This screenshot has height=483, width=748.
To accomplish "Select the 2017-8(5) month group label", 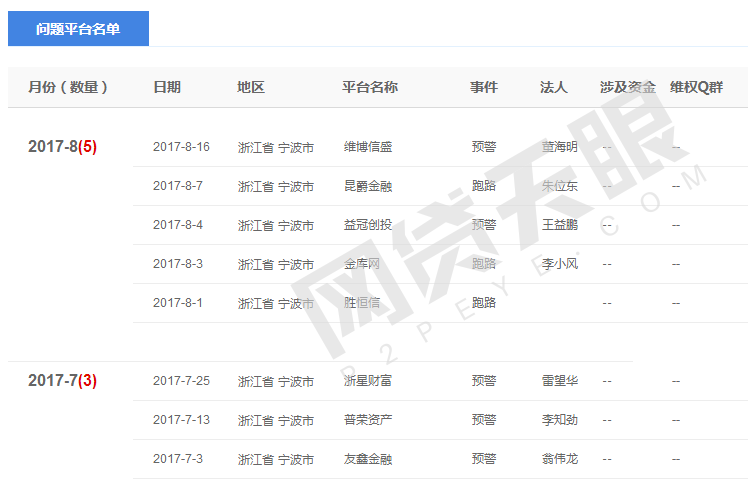I will (62, 146).
